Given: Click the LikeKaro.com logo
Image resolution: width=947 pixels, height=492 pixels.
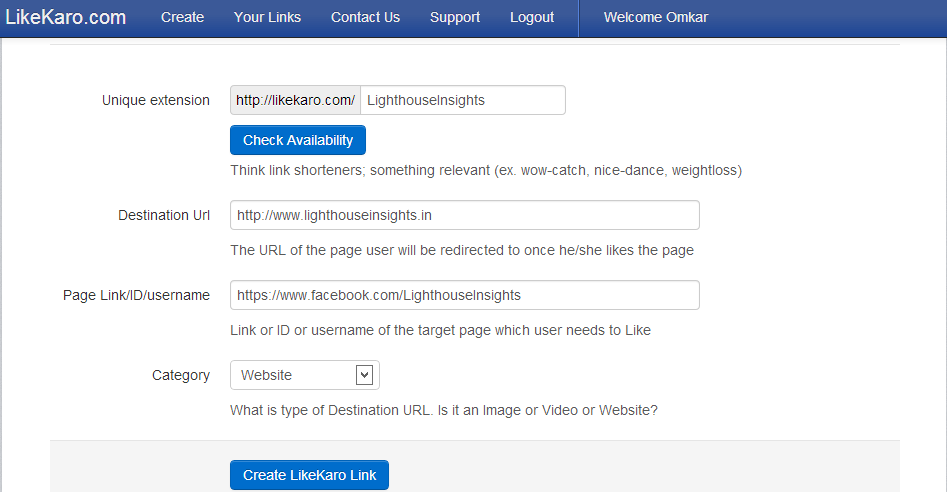Looking at the screenshot, I should (68, 17).
